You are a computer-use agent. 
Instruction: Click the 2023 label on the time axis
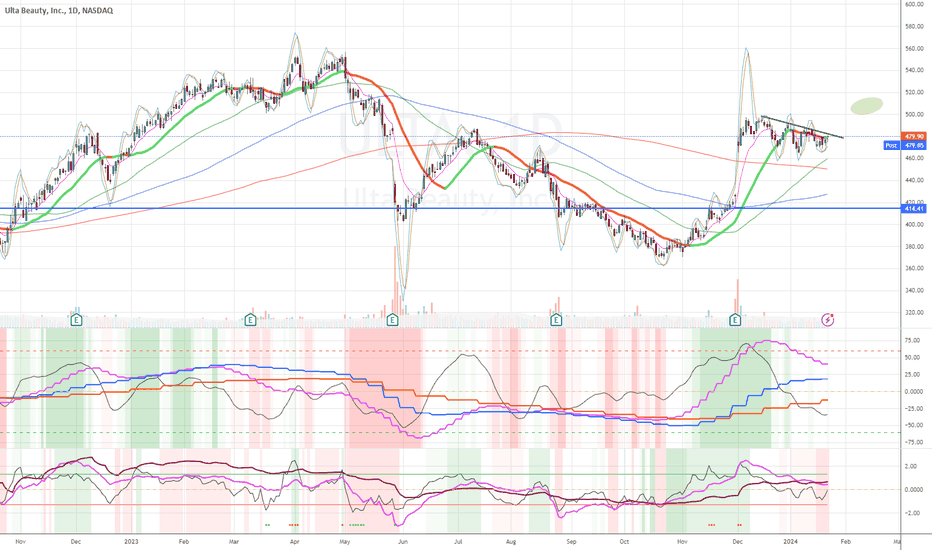[131, 542]
